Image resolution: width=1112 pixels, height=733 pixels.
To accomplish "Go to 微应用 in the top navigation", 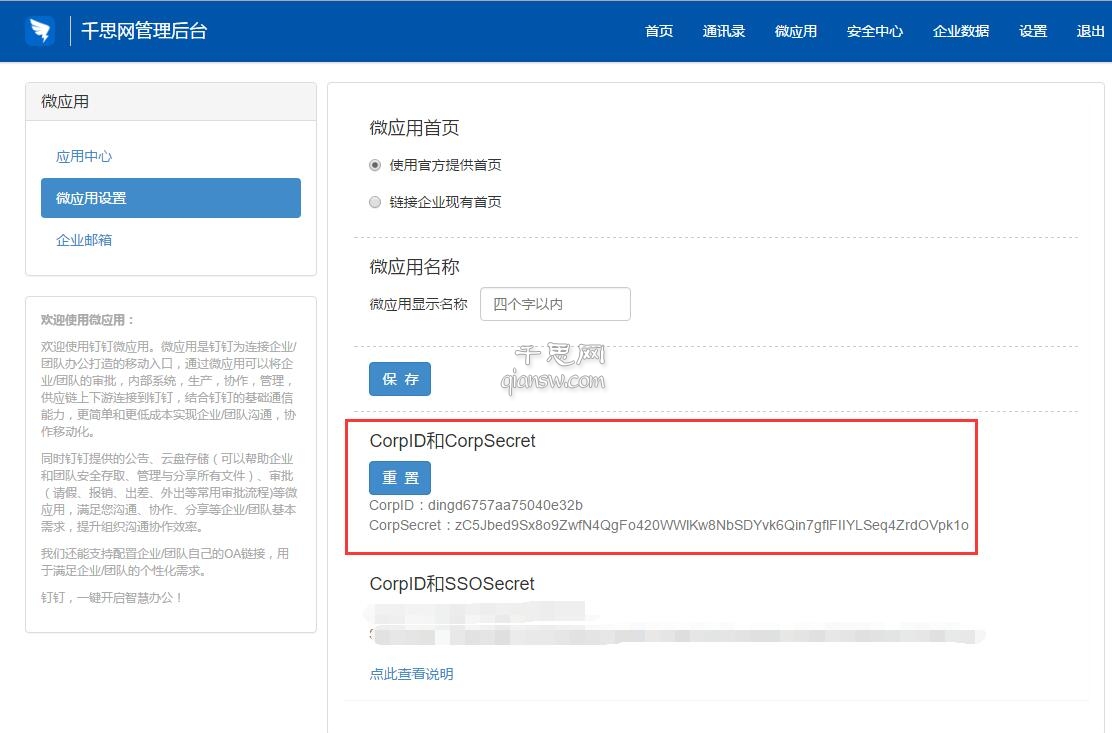I will click(796, 31).
